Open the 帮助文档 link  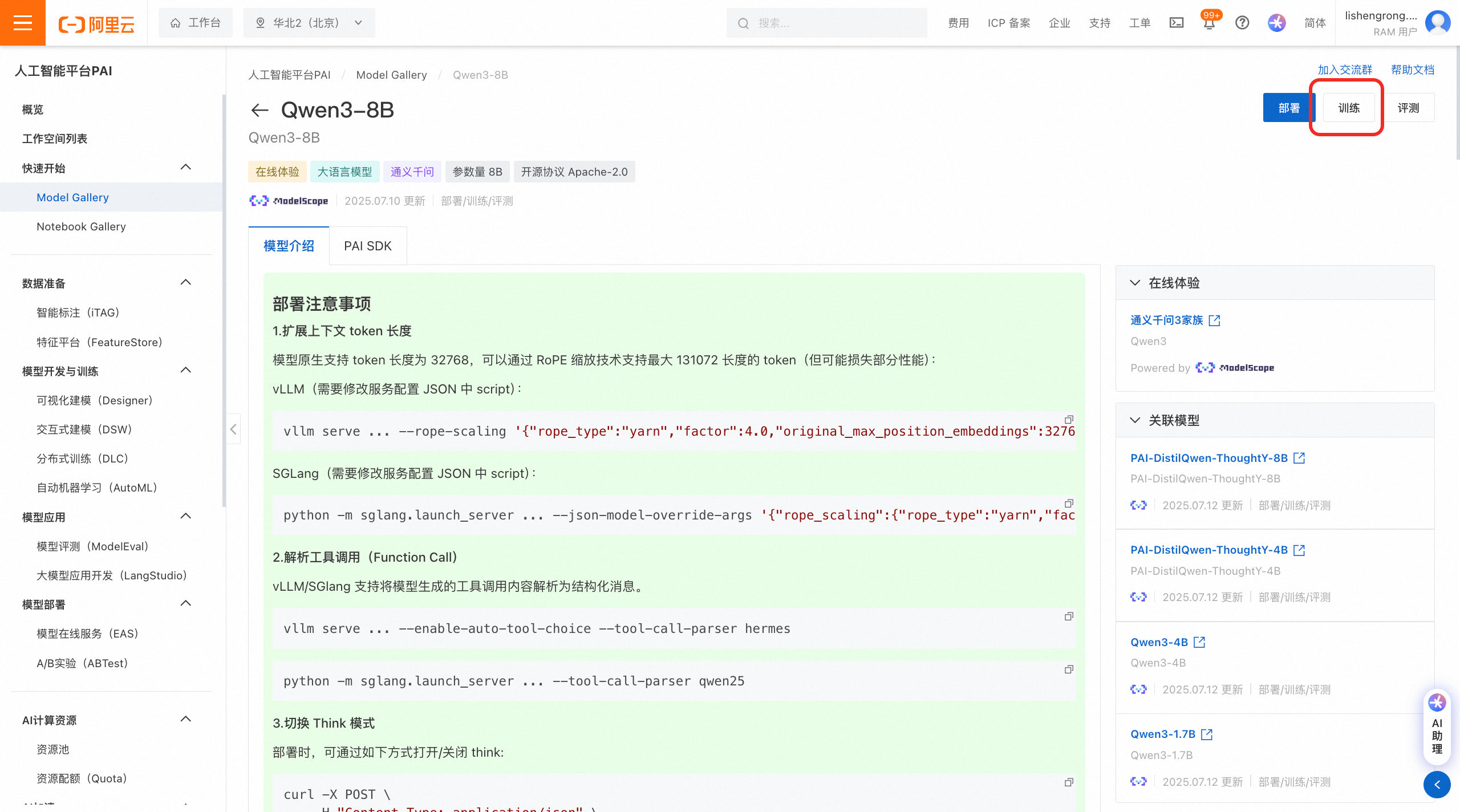point(1412,69)
